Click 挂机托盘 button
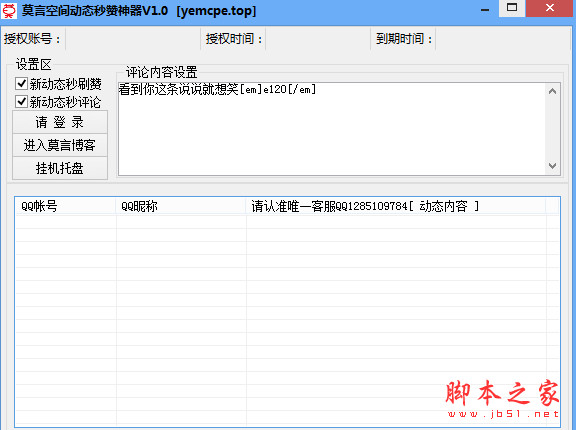Viewport: 576px width, 430px height. pos(60,168)
